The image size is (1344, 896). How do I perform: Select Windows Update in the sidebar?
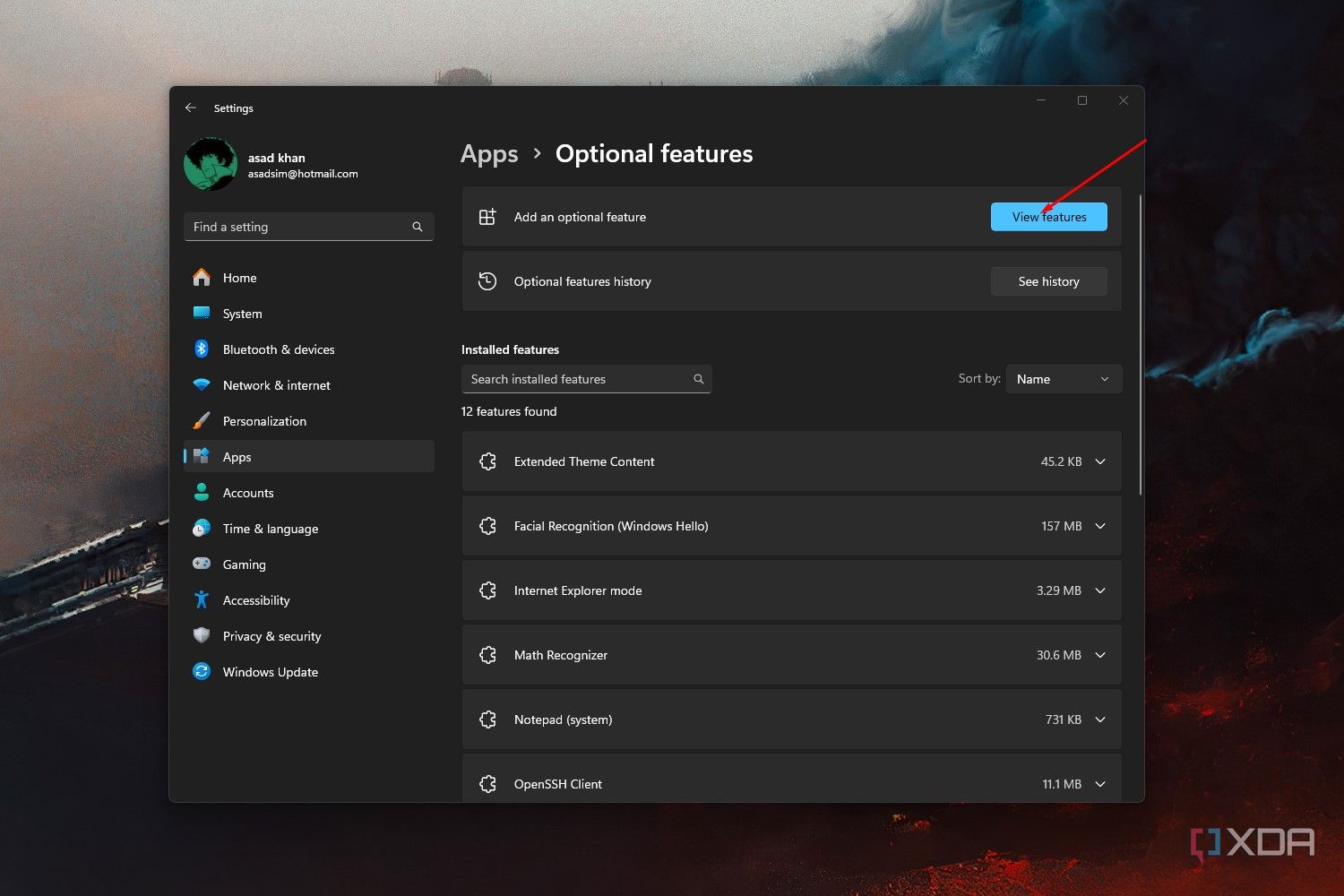pyautogui.click(x=309, y=672)
